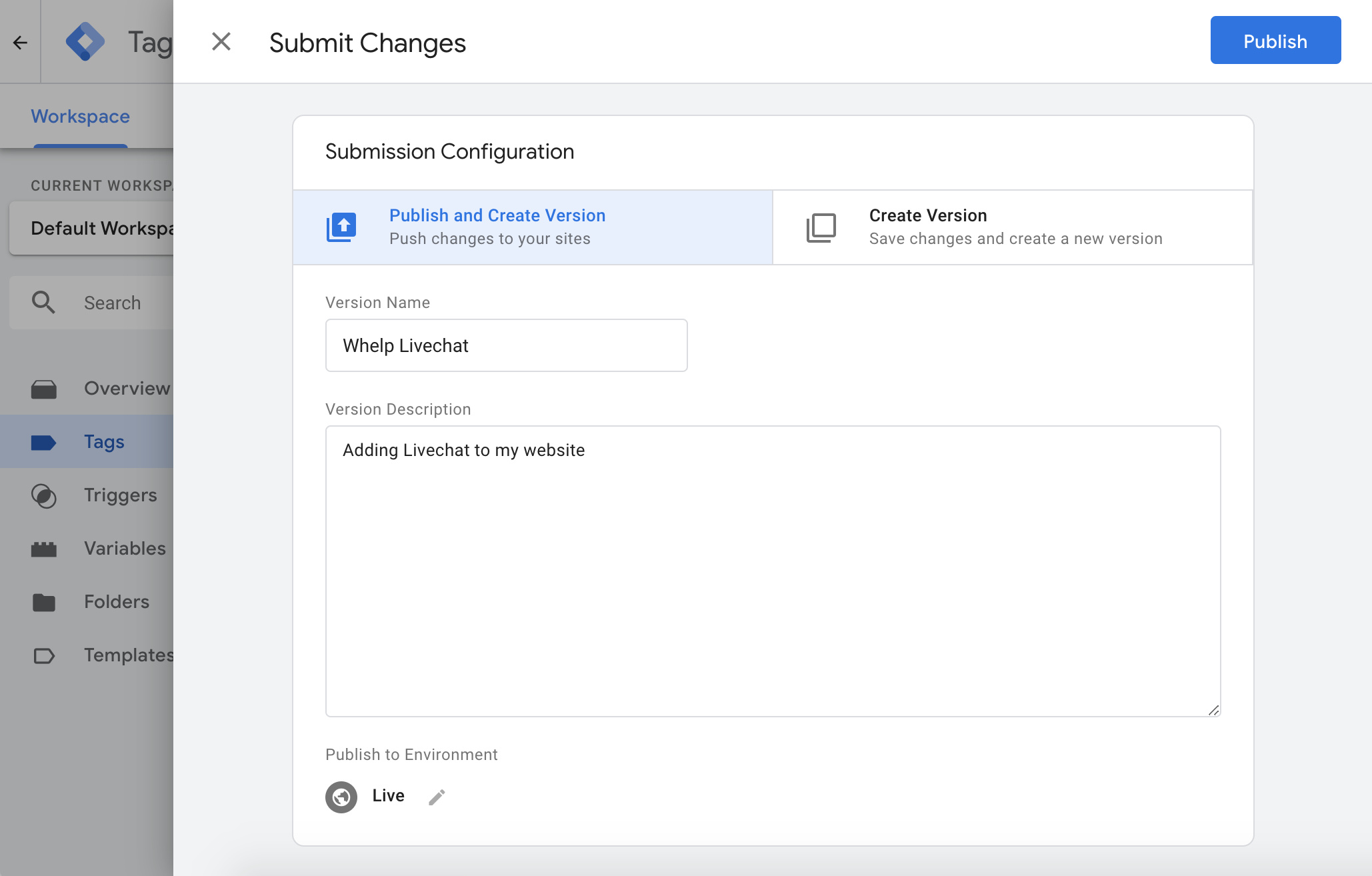Viewport: 1372px width, 876px height.
Task: Click the Triggers circle icon
Action: pyautogui.click(x=44, y=495)
